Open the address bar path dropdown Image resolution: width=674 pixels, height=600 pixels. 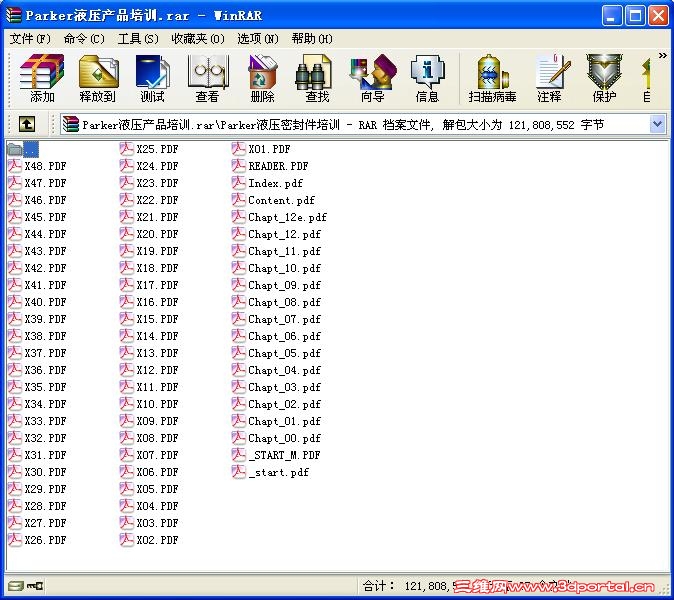point(657,125)
